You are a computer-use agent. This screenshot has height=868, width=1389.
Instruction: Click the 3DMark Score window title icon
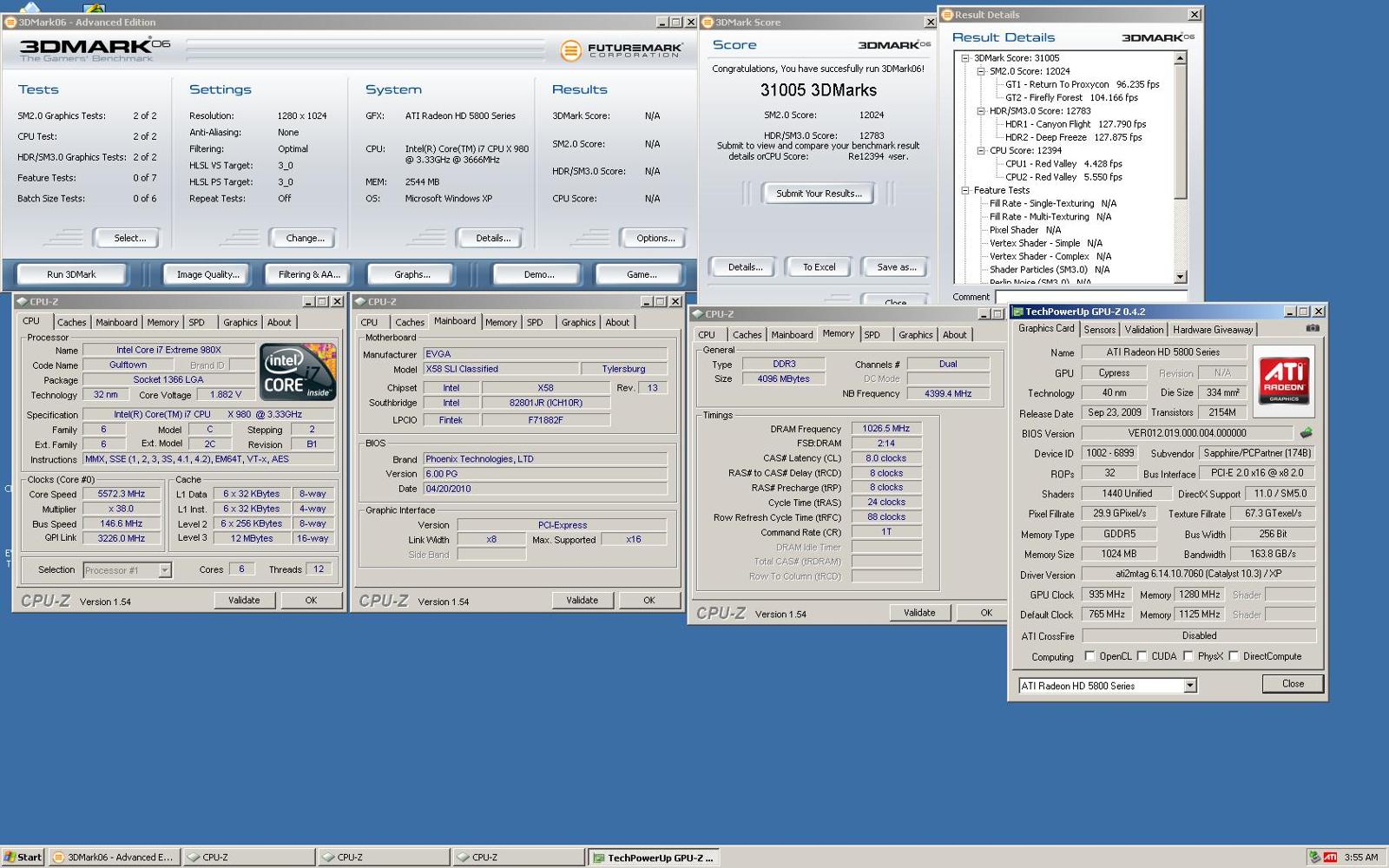708,23
